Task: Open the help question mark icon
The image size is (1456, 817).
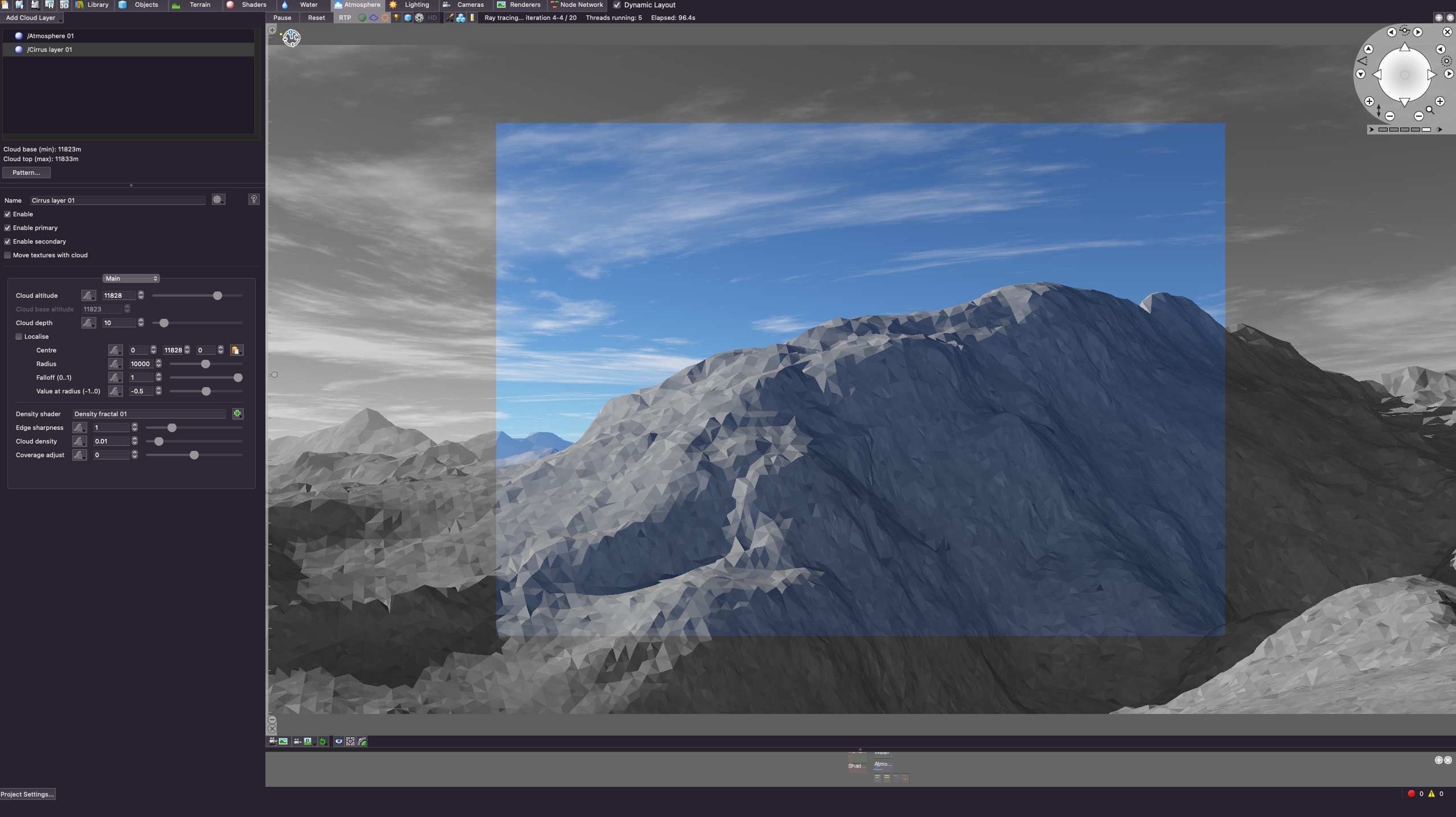Action: click(x=254, y=199)
